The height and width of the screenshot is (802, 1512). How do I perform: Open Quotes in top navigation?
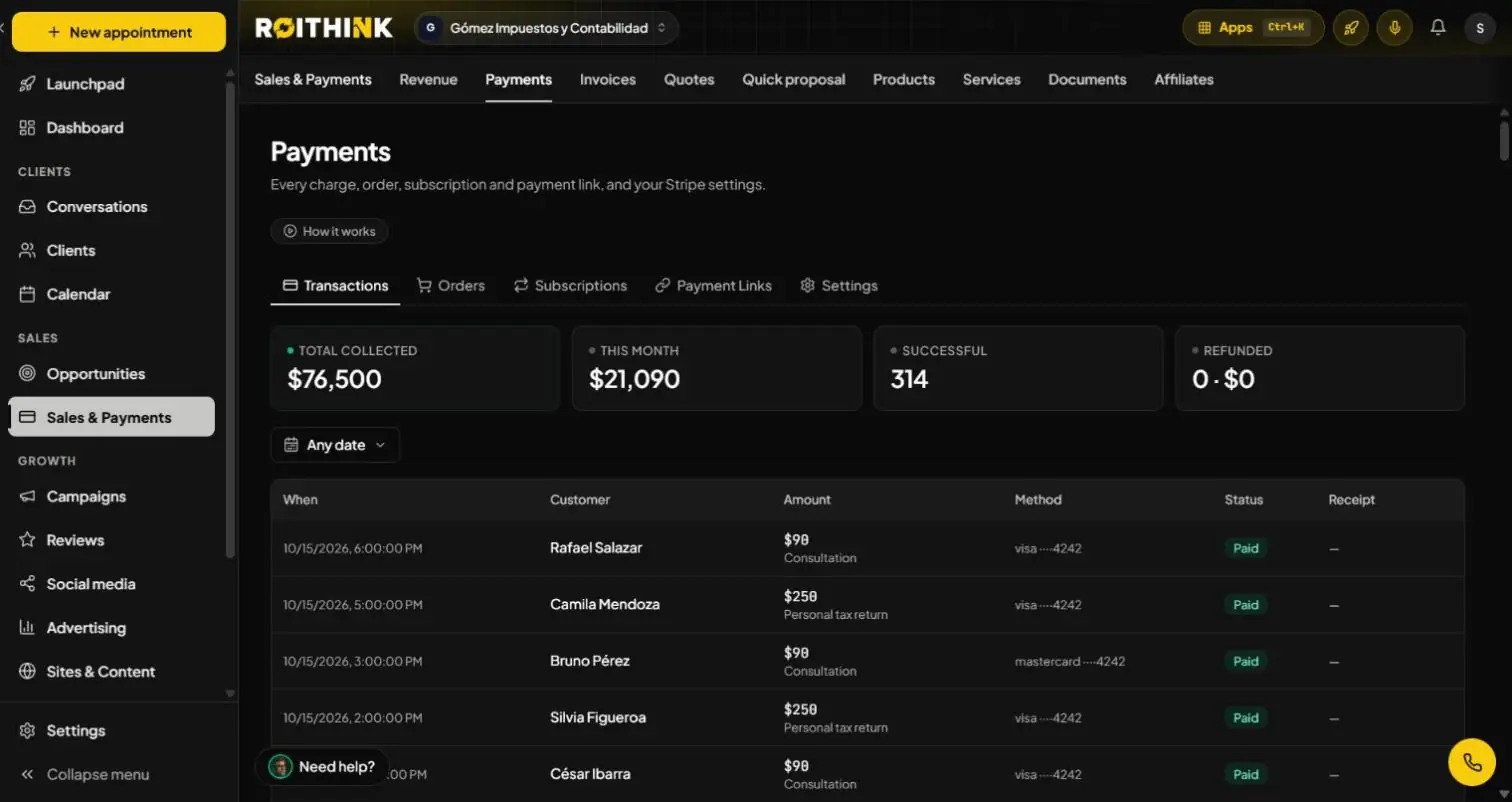coord(689,80)
